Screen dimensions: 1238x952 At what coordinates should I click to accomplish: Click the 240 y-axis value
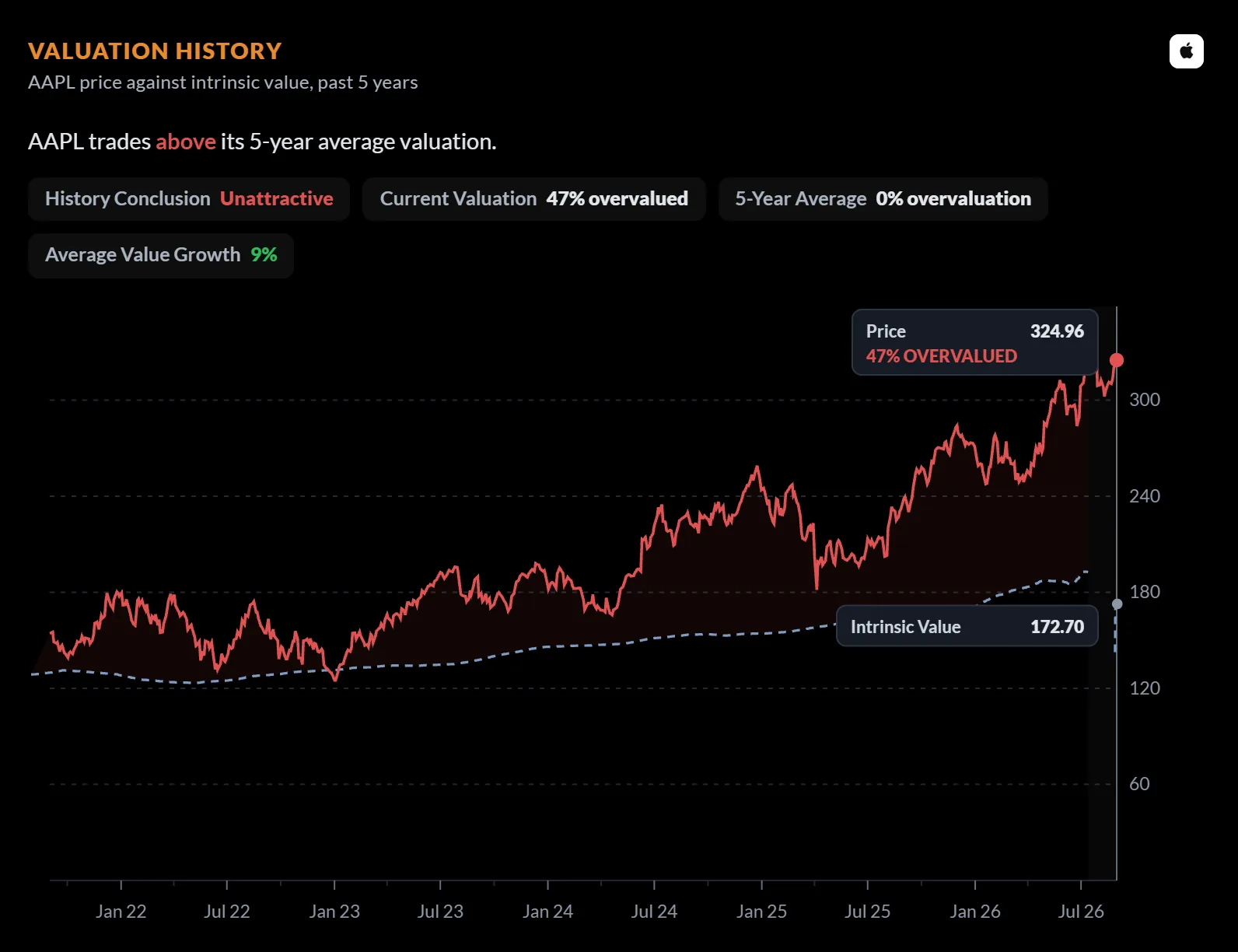coord(1145,496)
